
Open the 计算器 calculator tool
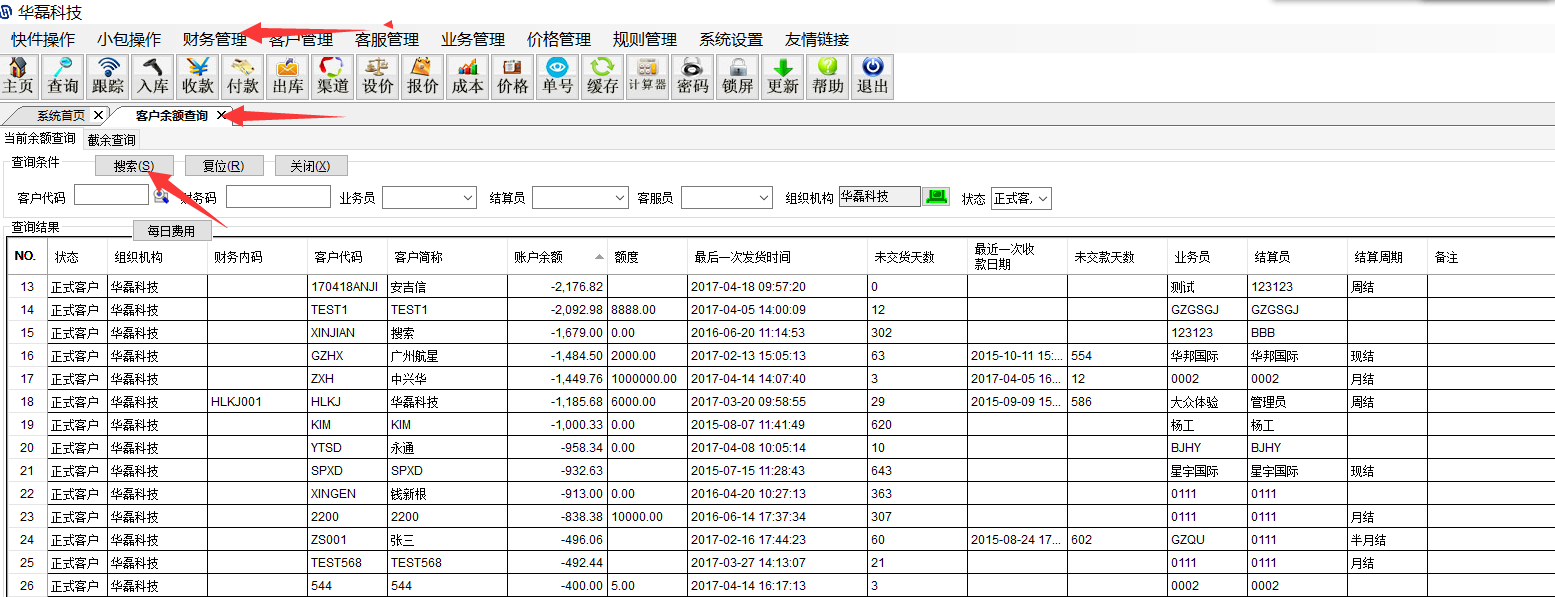[647, 76]
